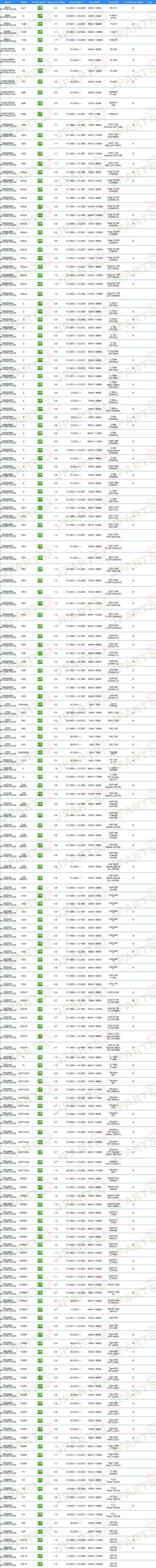Viewport: 156px width, 1568px height.
Task: Select the "WSM" model cell
Action: pyautogui.click(x=24, y=114)
